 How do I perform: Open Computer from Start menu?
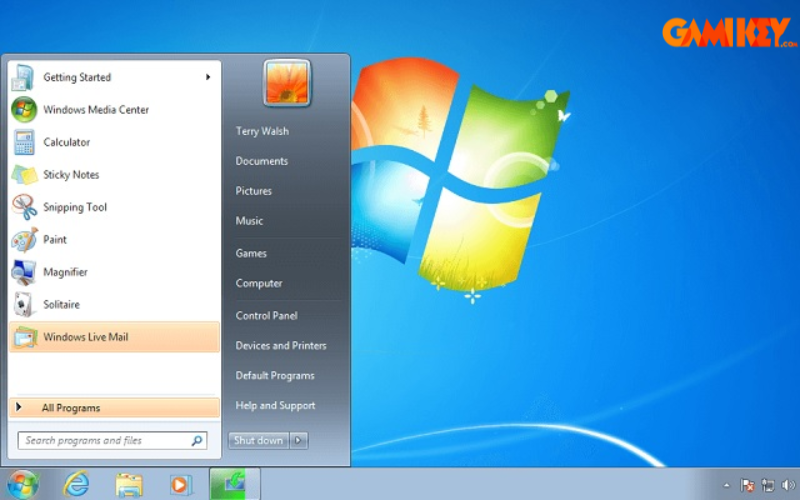click(x=259, y=283)
